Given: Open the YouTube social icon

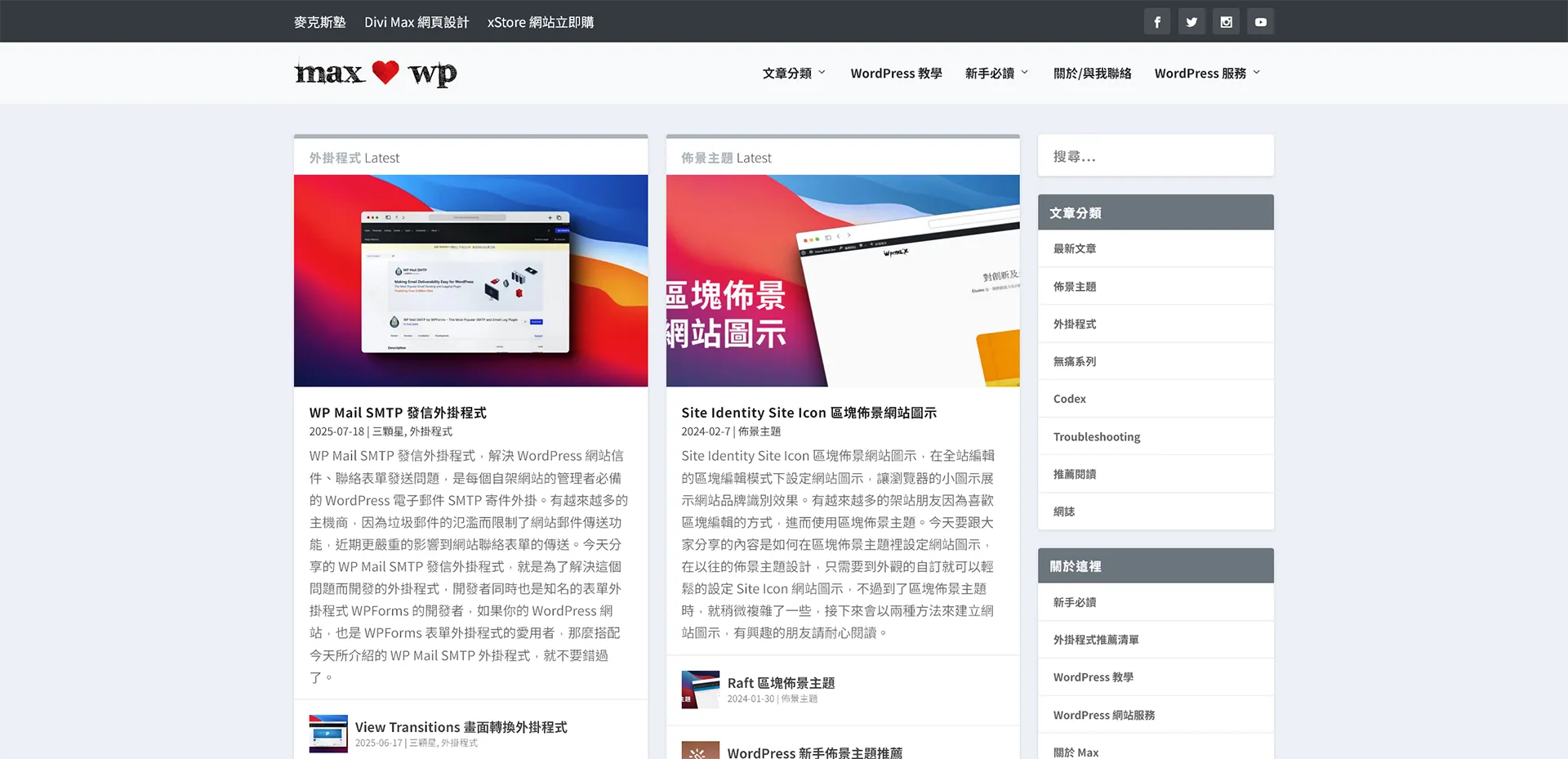Looking at the screenshot, I should [1261, 22].
